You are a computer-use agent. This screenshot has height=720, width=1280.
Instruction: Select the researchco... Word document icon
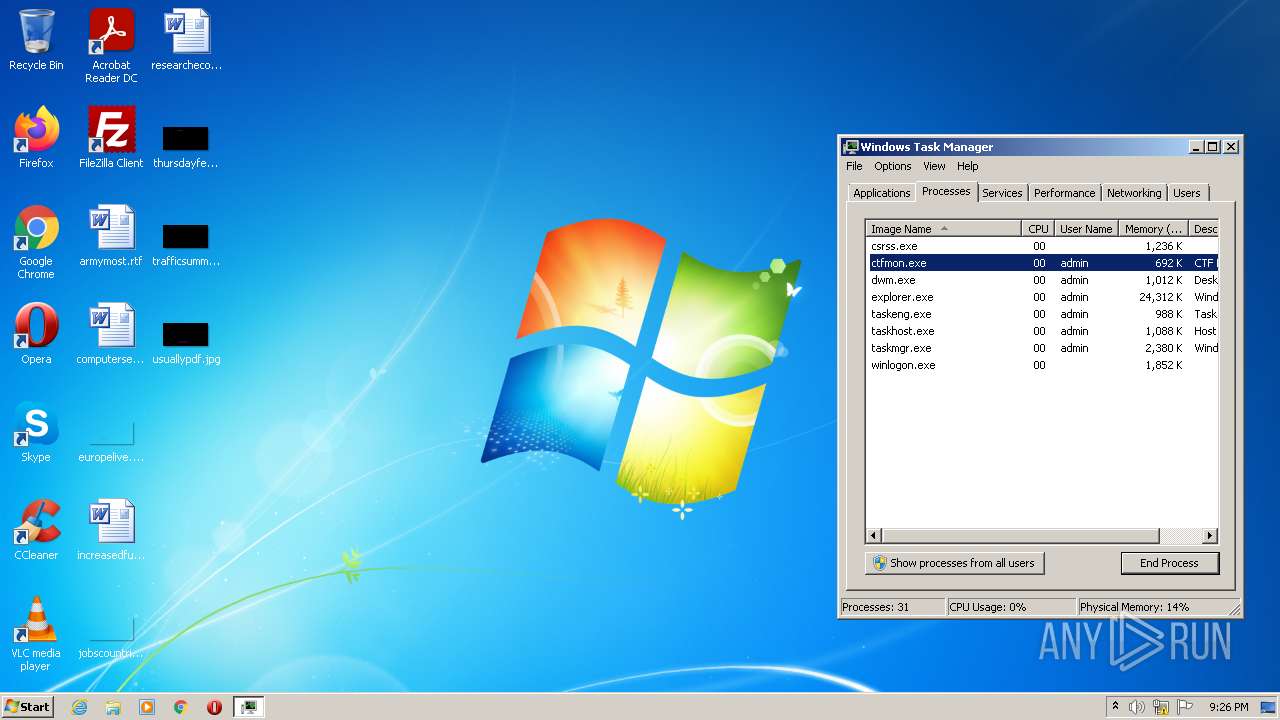point(186,40)
